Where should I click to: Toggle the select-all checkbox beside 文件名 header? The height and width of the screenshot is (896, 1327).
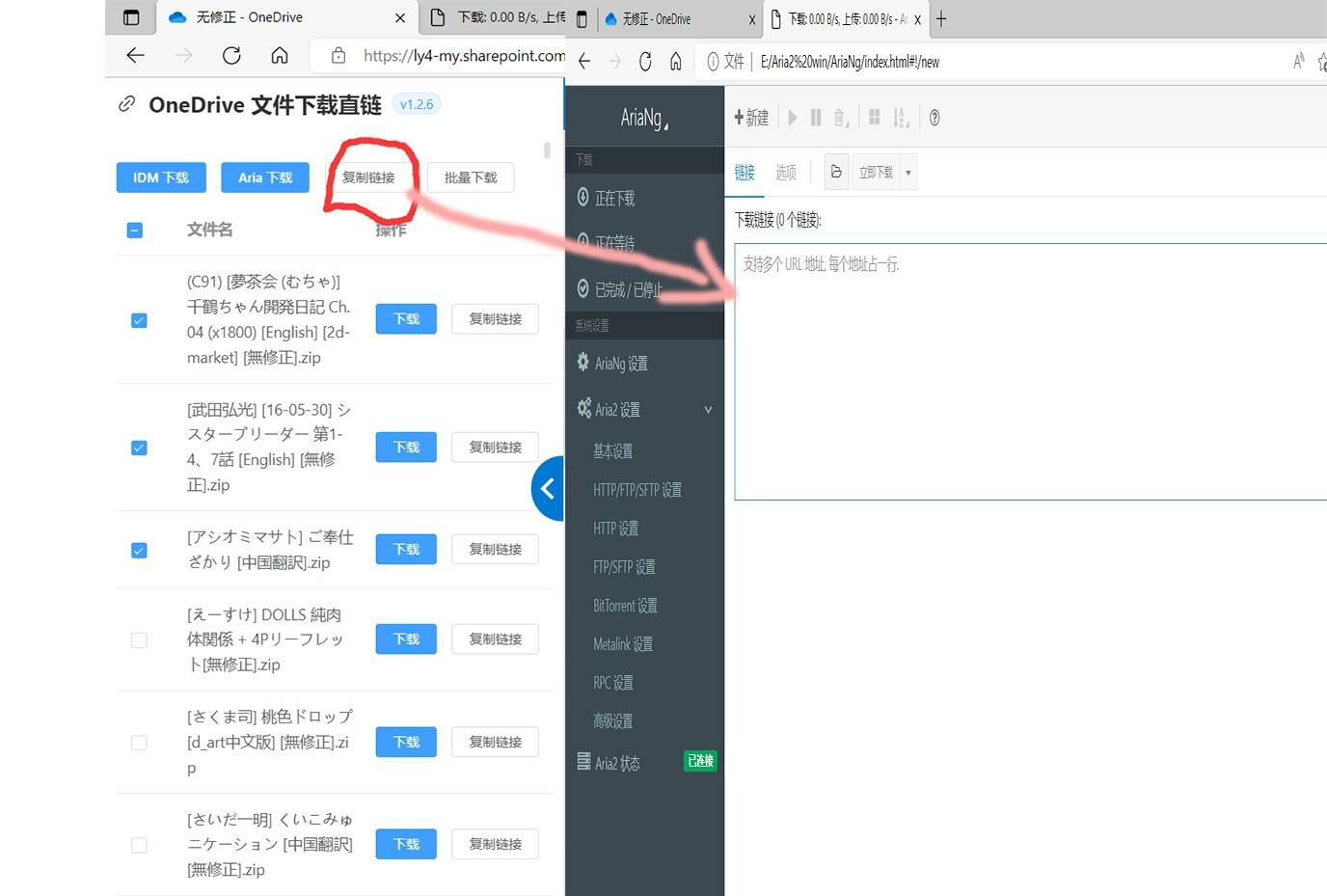[135, 230]
